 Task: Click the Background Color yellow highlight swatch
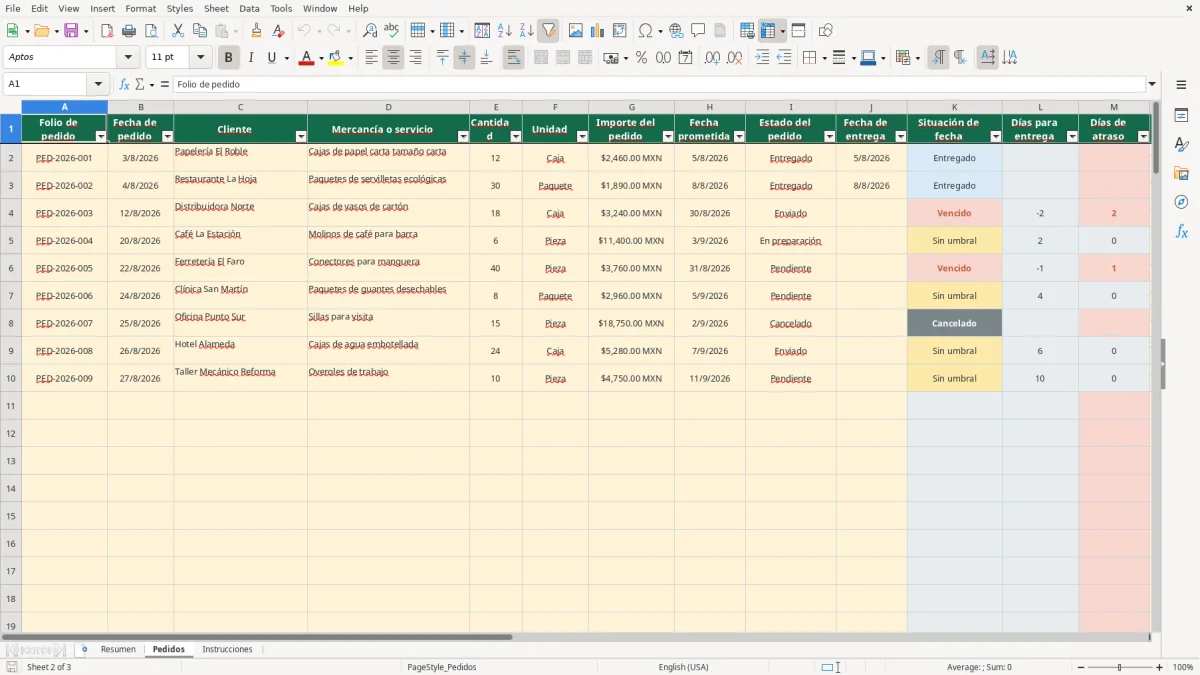(335, 58)
